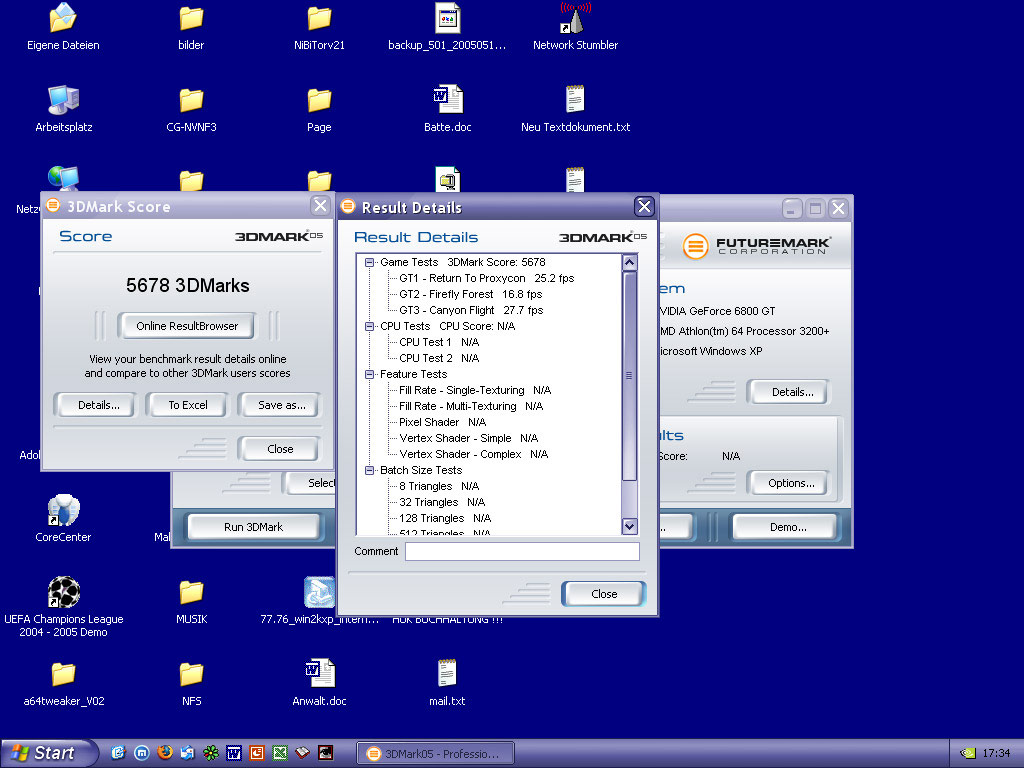1024x768 pixels.
Task: Select the GT2 - Firefly Forest row
Action: 471,295
